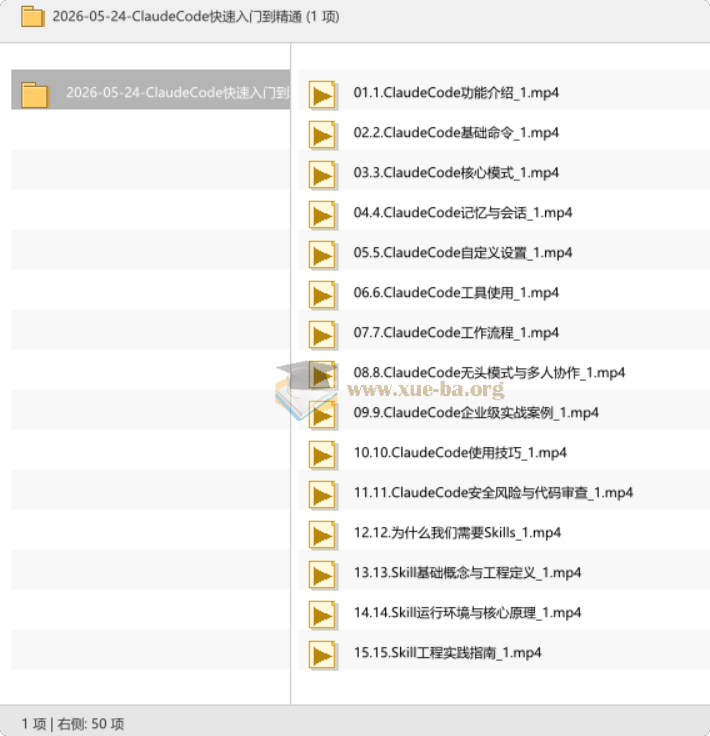Screen dimensions: 710x736
Task: Click the video icon for 12.12.为什么我们需要Skills_1.mp4
Action: point(322,535)
